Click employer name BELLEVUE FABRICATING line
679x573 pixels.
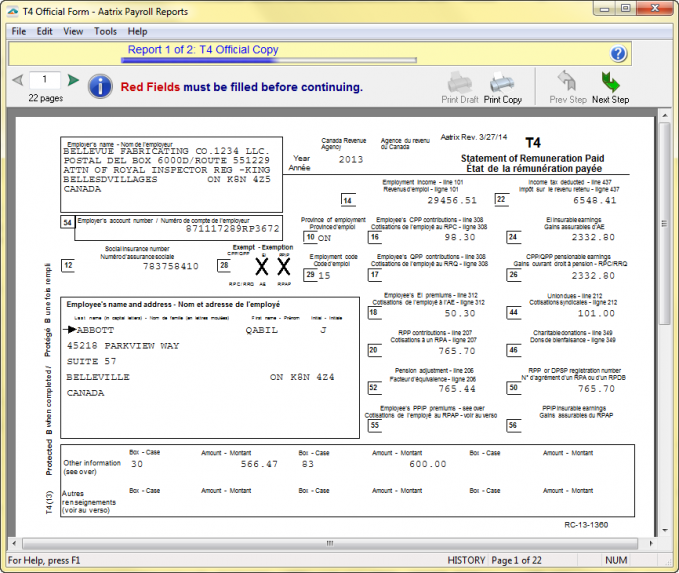(x=166, y=151)
